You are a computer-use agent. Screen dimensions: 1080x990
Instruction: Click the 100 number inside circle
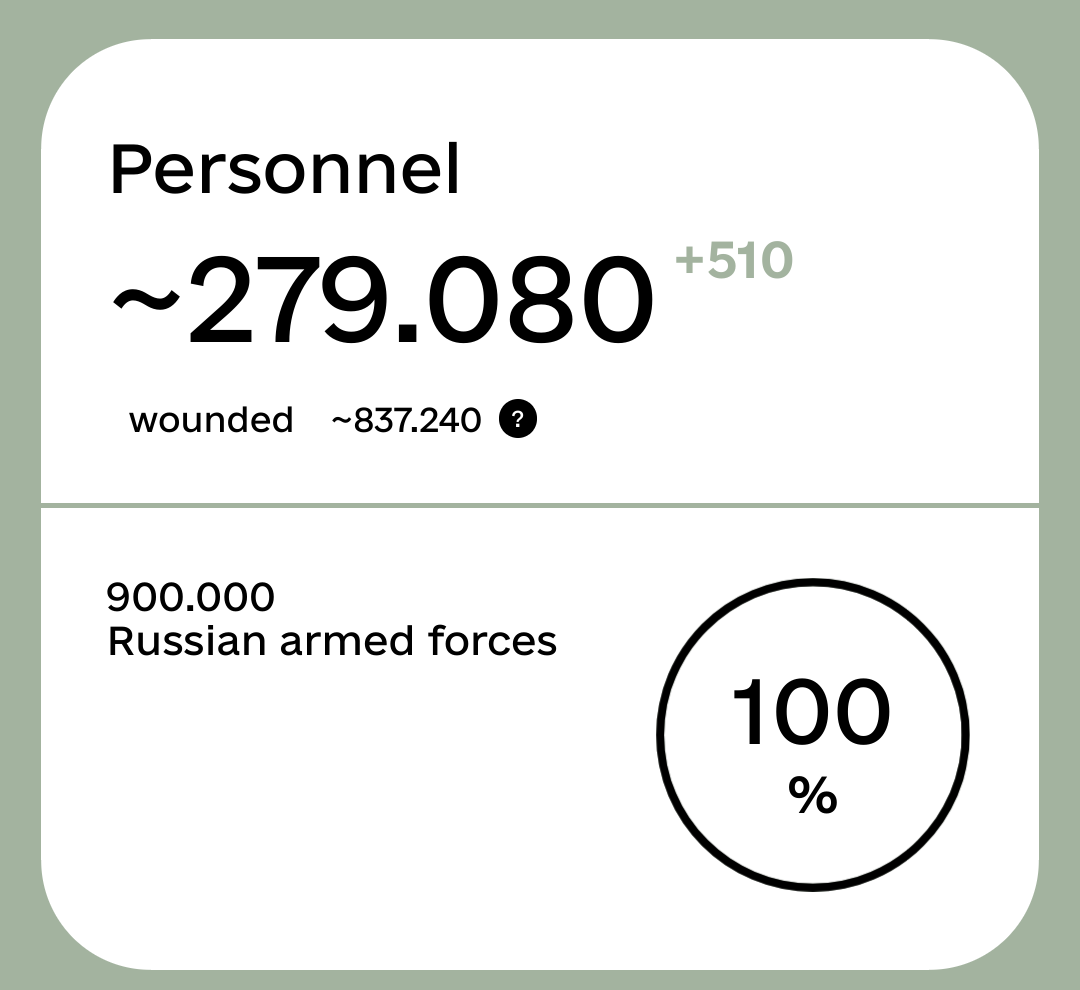pyautogui.click(x=811, y=712)
